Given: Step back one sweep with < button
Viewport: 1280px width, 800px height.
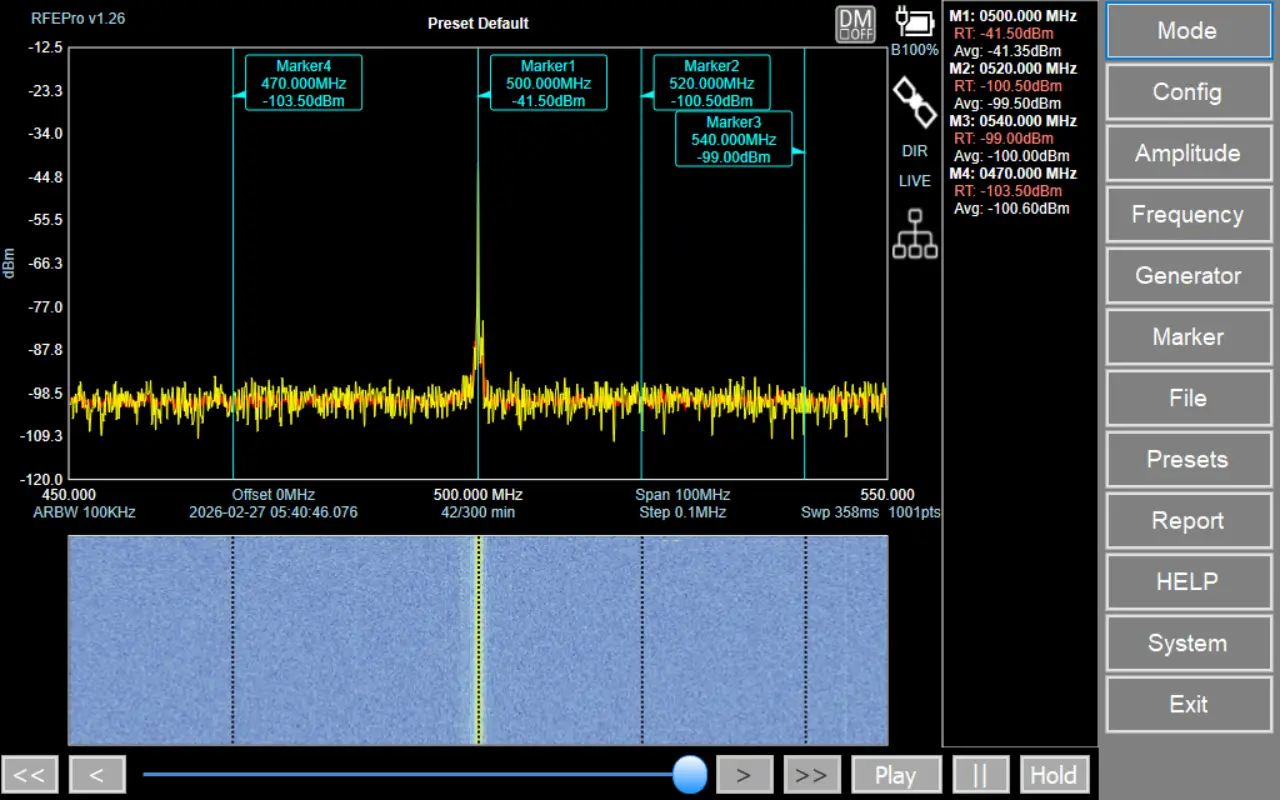Looking at the screenshot, I should point(97,775).
